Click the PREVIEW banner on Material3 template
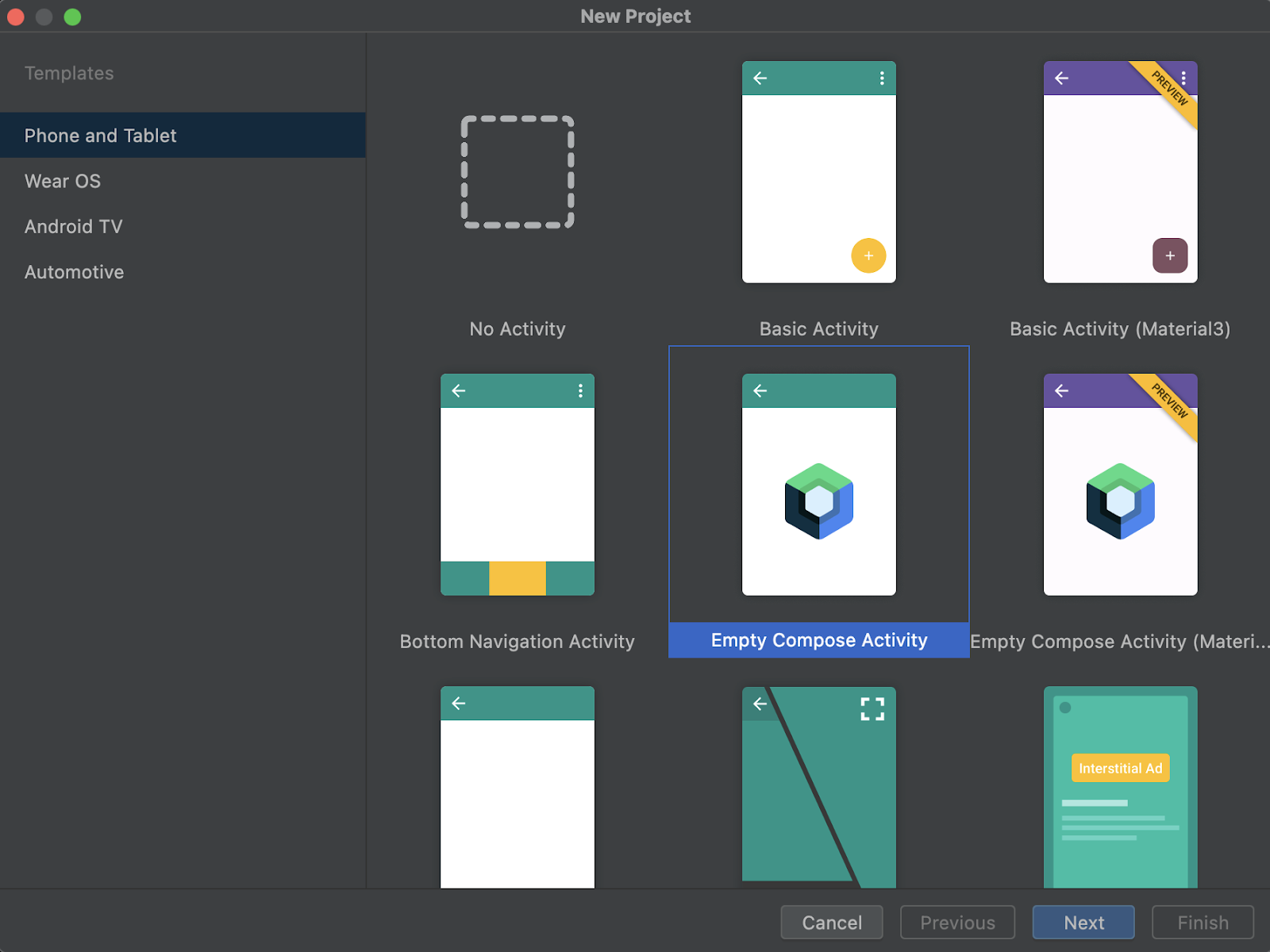 pyautogui.click(x=1167, y=87)
